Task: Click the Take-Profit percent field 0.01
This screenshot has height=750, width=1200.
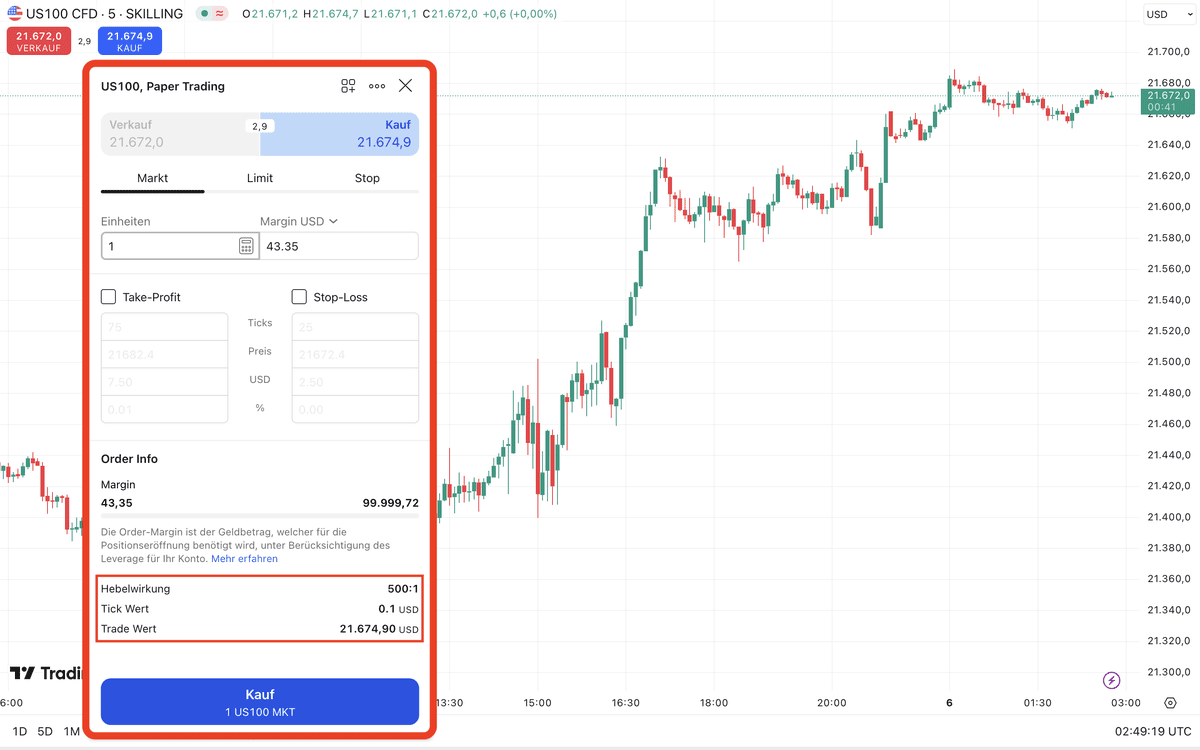Action: 165,409
